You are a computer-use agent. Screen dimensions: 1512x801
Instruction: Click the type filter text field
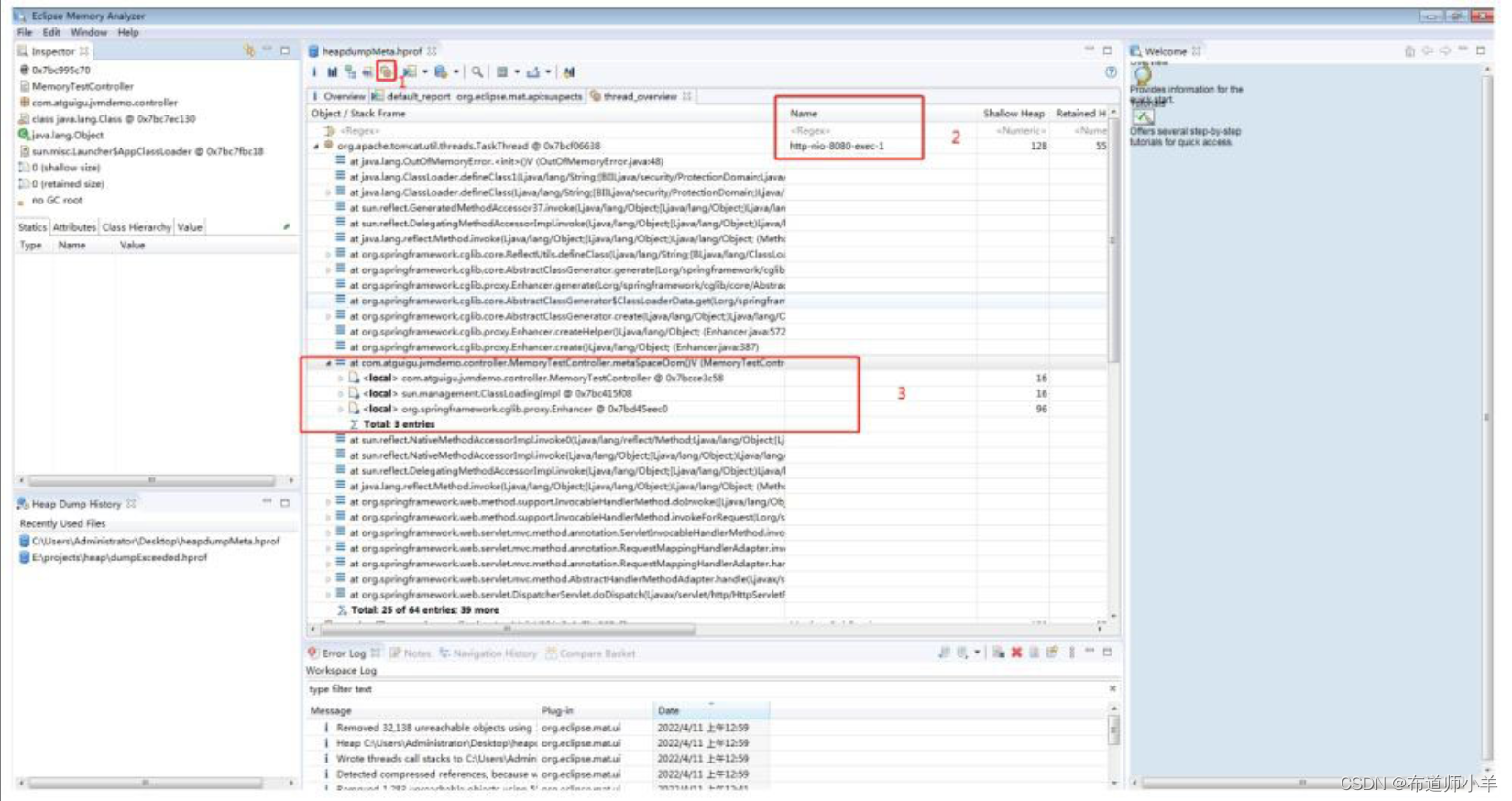click(x=706, y=688)
